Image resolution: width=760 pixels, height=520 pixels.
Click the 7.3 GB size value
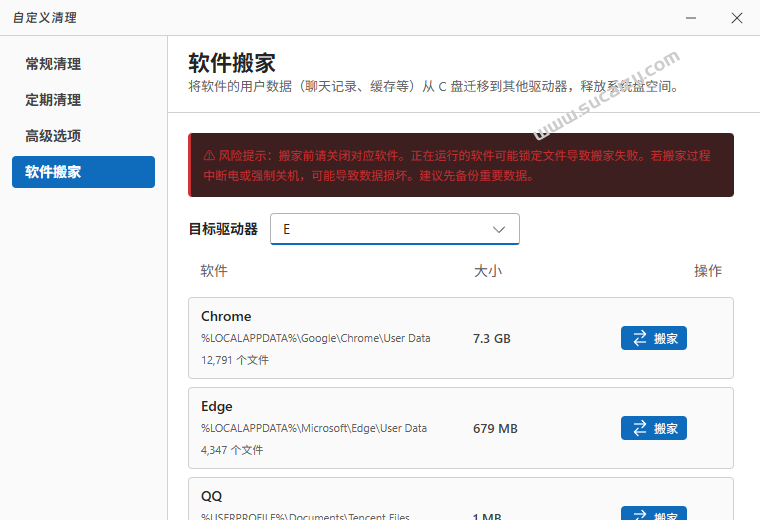491,339
